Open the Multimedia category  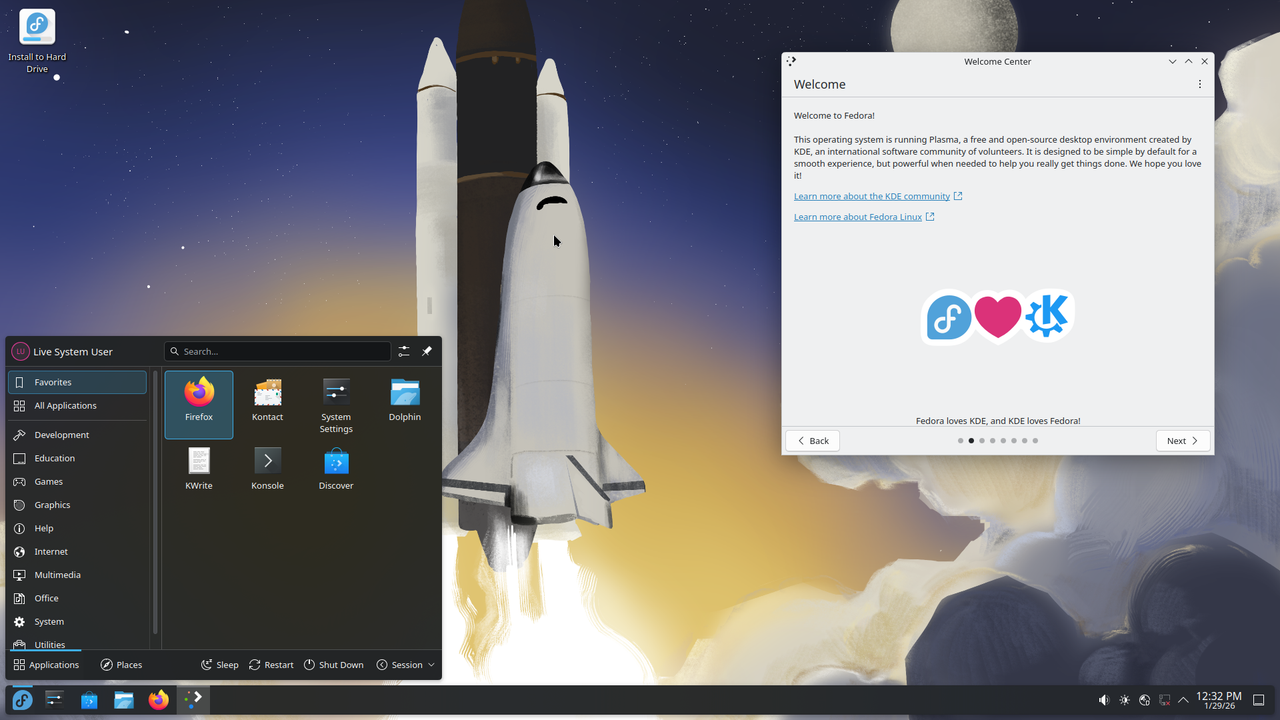[x=77, y=575]
